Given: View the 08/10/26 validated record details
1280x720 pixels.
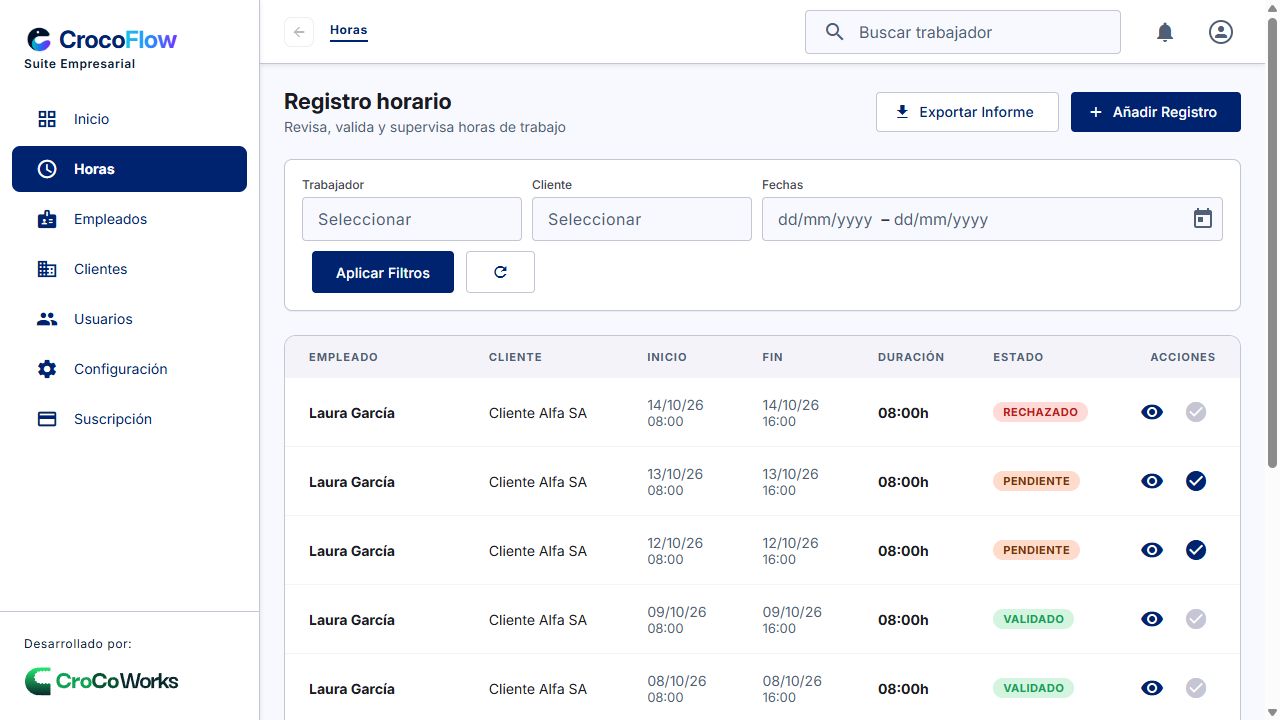Looking at the screenshot, I should click(x=1152, y=688).
